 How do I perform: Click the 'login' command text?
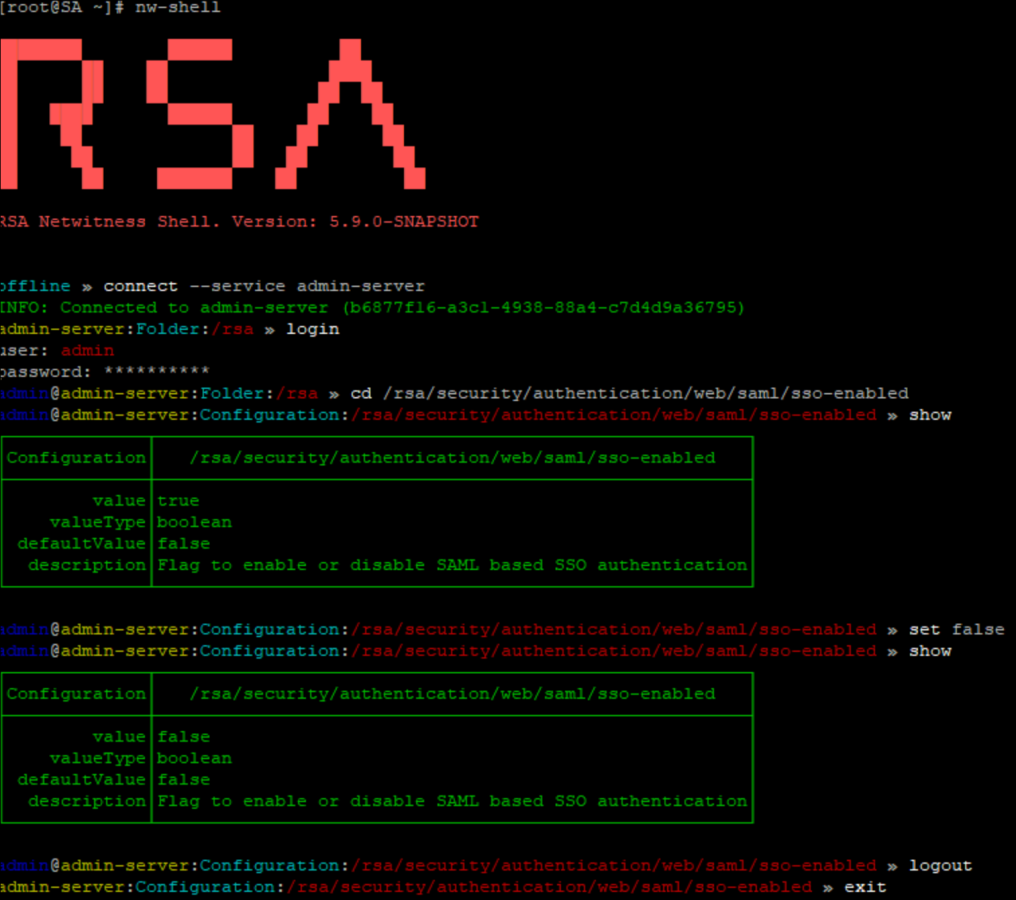[312, 329]
